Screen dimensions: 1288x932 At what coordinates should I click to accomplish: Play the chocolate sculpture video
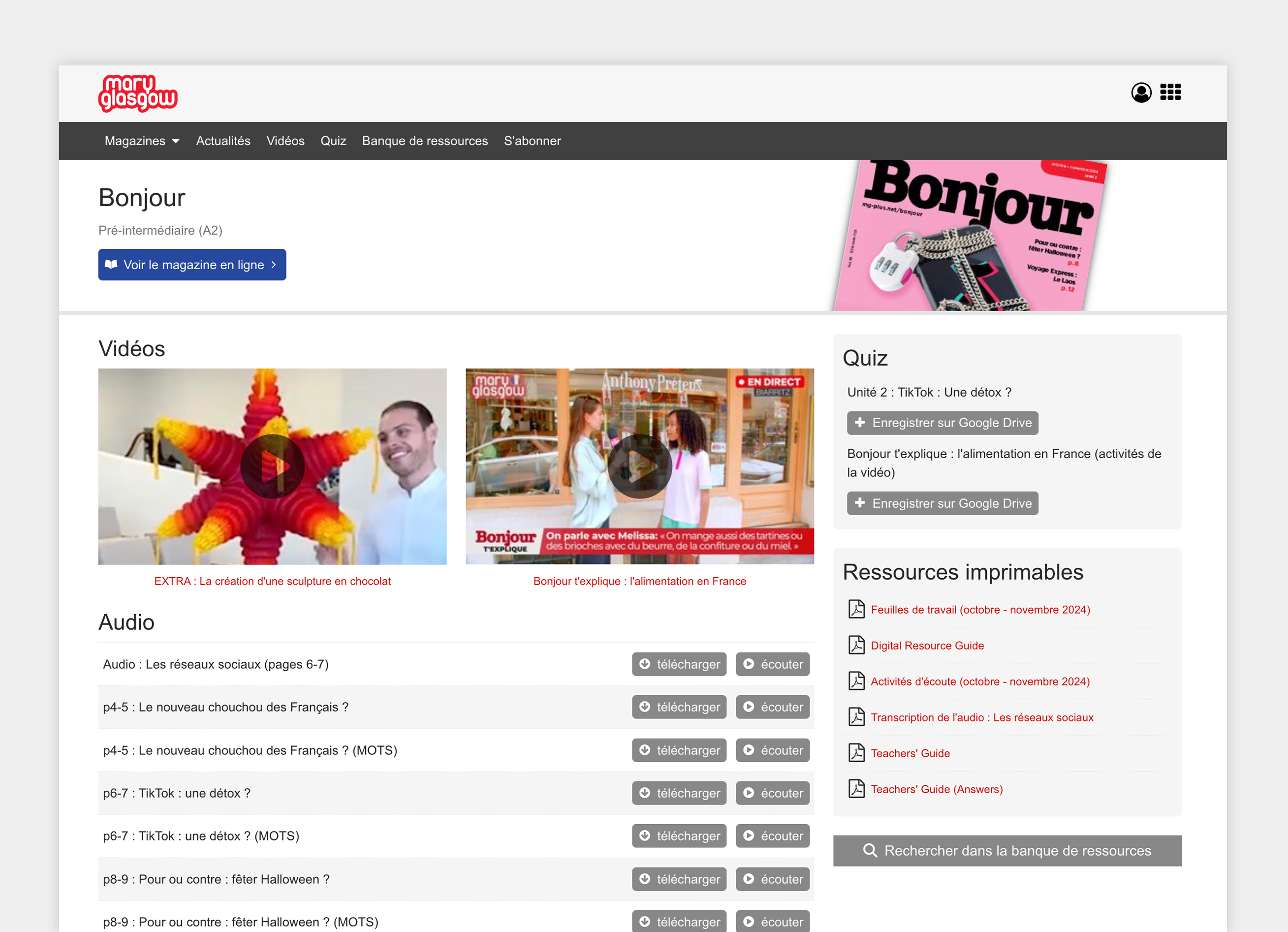pyautogui.click(x=272, y=466)
